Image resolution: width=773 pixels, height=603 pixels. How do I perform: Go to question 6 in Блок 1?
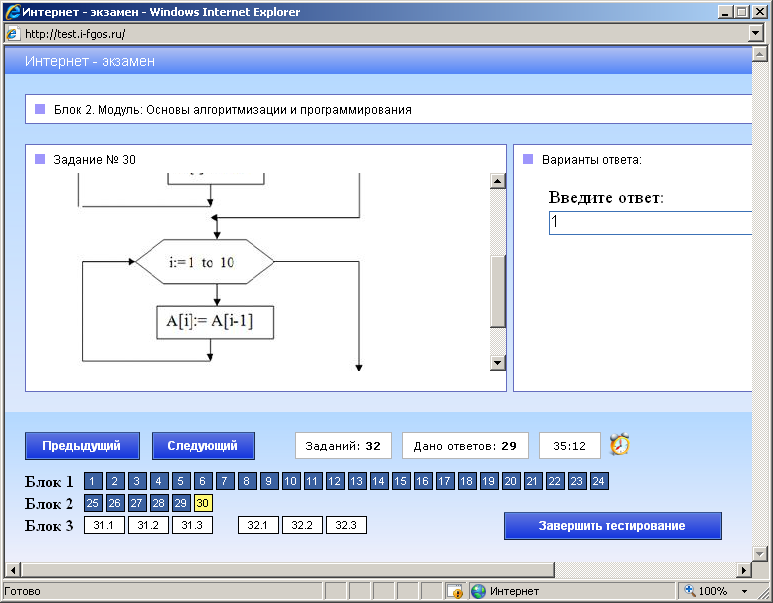click(202, 481)
